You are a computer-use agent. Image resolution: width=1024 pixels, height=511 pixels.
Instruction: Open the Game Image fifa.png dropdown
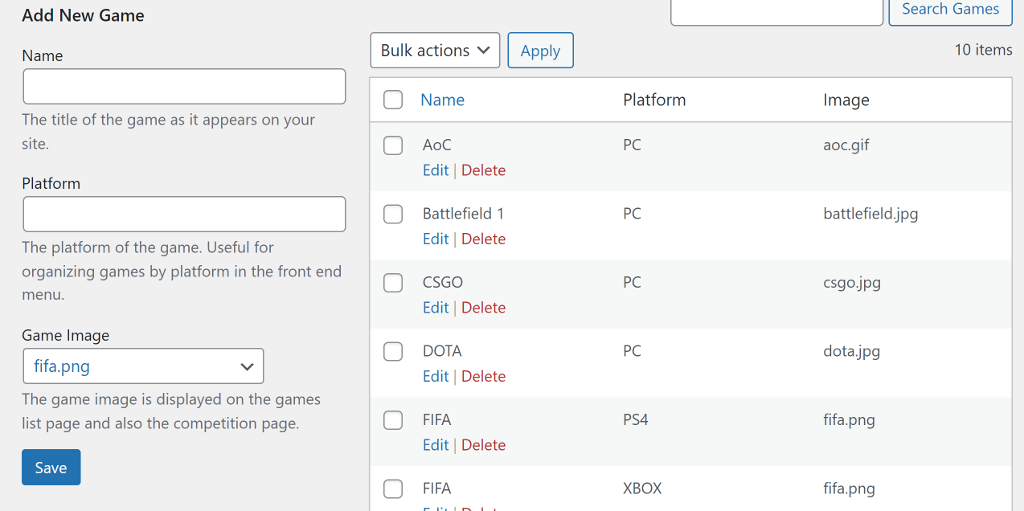[x=143, y=366]
